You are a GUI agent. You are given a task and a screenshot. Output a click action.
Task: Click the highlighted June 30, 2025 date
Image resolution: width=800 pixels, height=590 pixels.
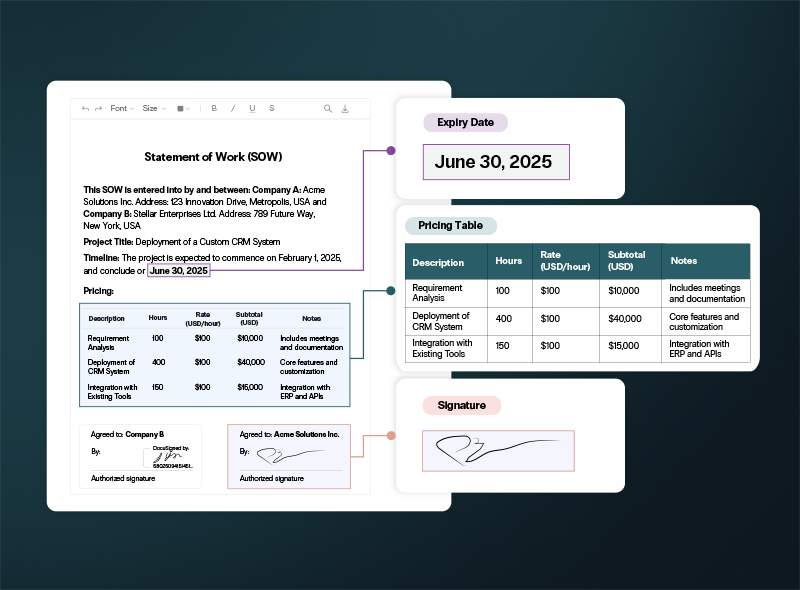(179, 270)
